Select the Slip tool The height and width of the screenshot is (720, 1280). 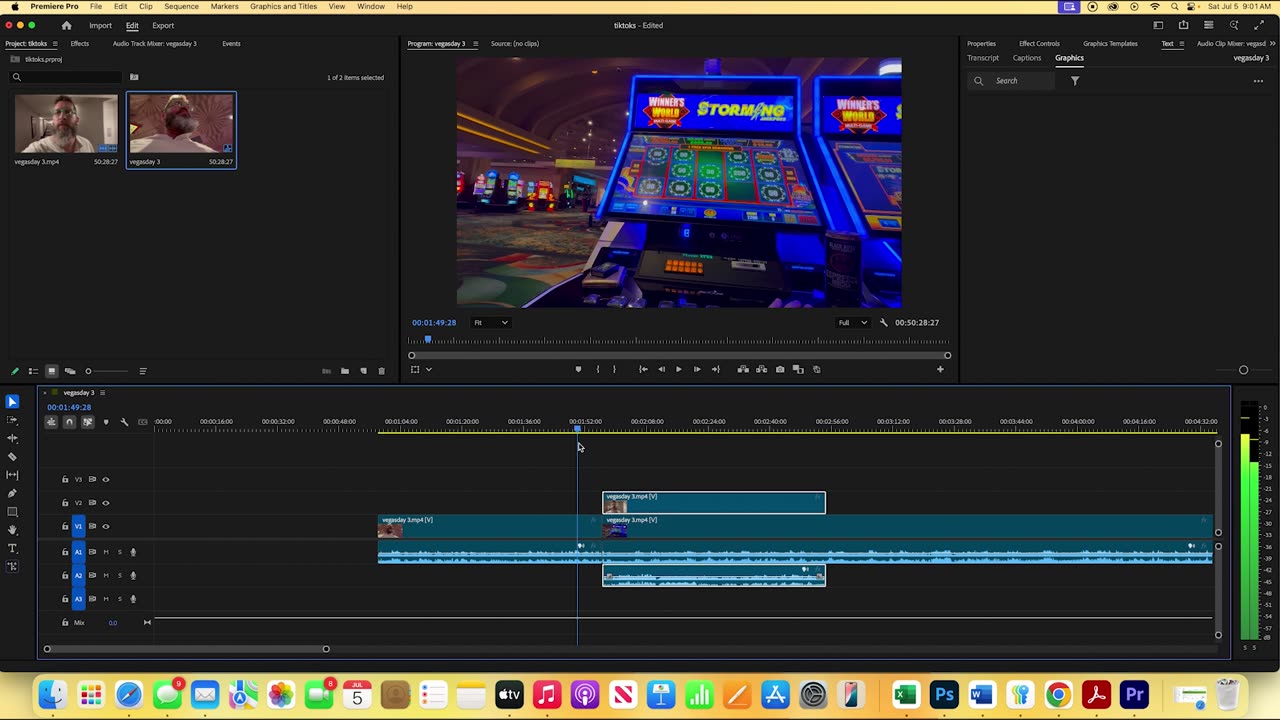tap(12, 475)
